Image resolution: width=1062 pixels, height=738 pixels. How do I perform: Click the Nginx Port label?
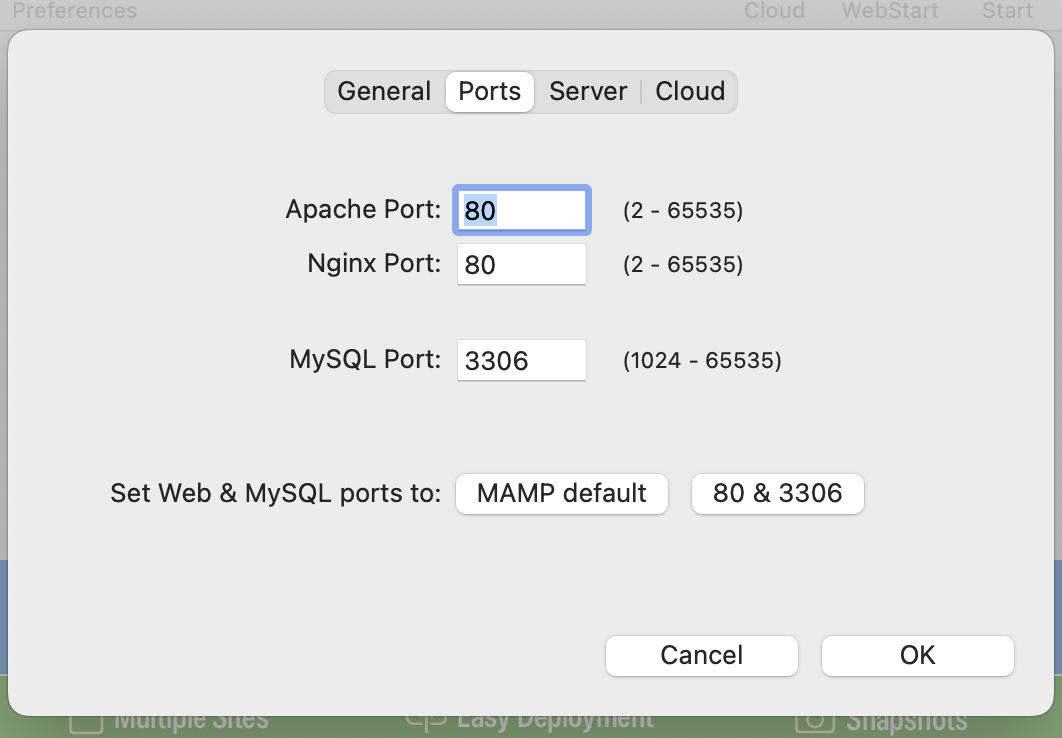(374, 263)
